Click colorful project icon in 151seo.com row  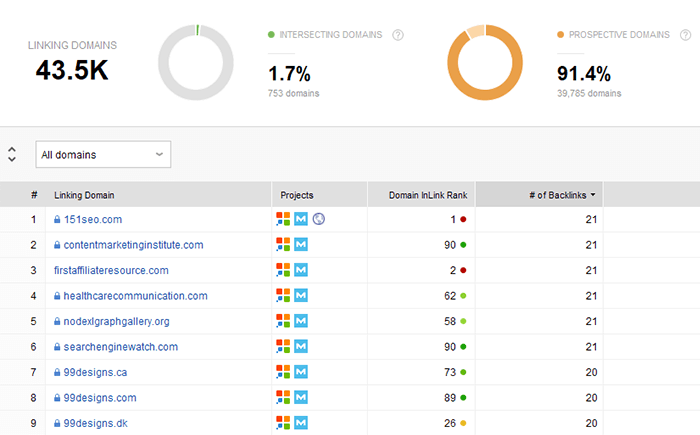[x=283, y=219]
